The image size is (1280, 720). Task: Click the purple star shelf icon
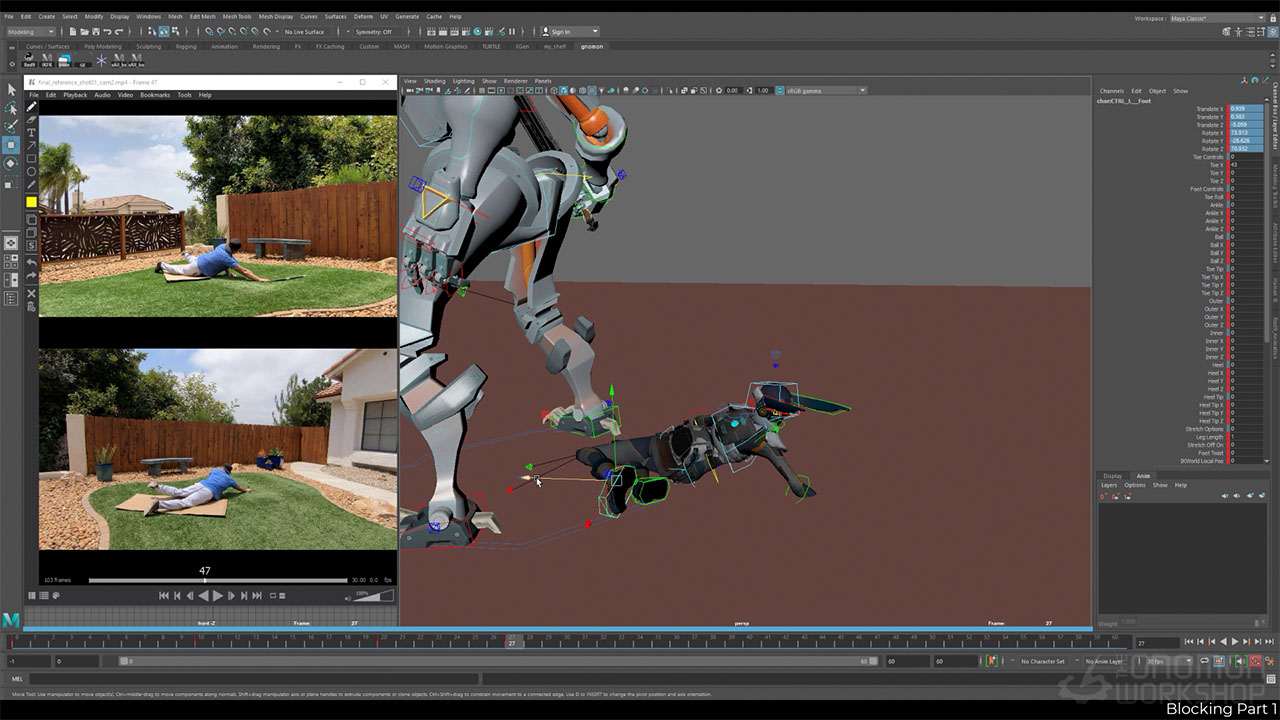[x=101, y=60]
